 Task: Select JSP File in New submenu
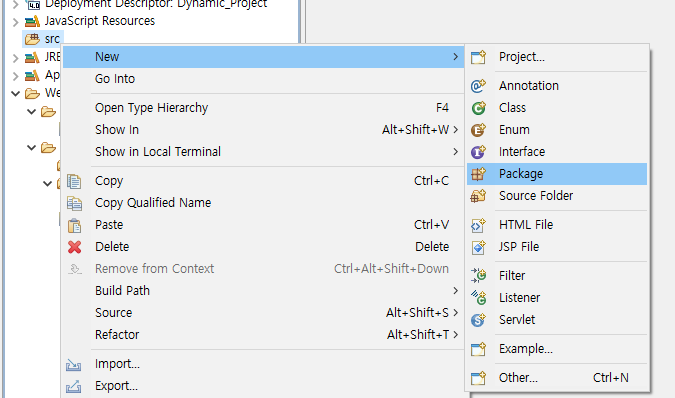pyautogui.click(x=557, y=247)
